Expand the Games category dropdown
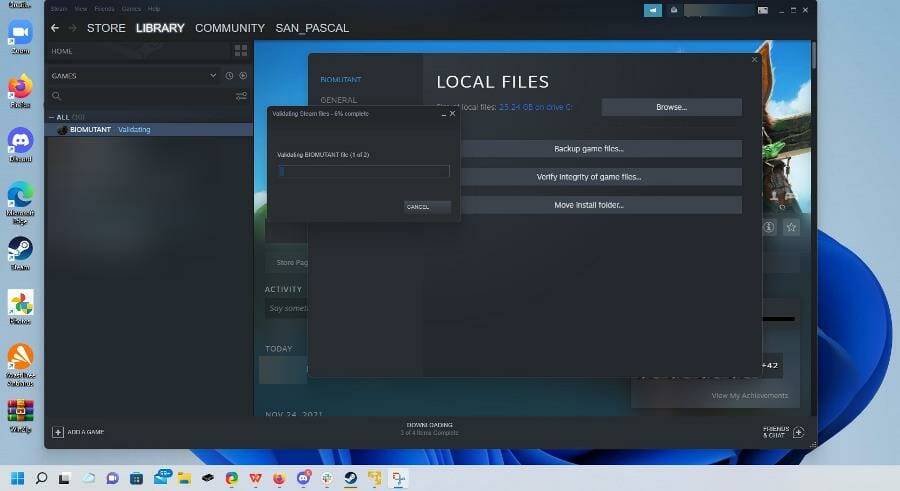The image size is (900, 491). point(213,76)
